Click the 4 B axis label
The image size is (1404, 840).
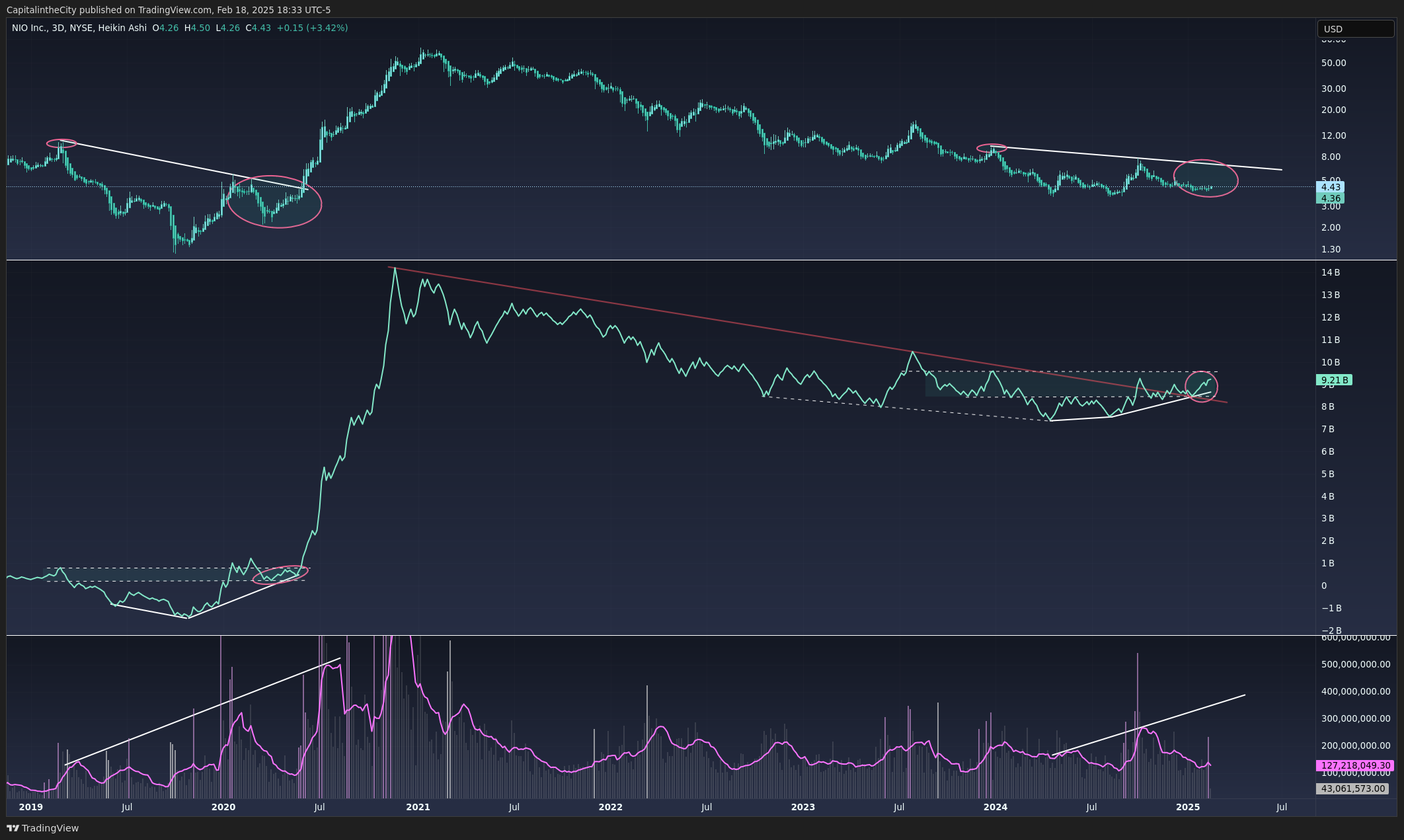pos(1327,496)
